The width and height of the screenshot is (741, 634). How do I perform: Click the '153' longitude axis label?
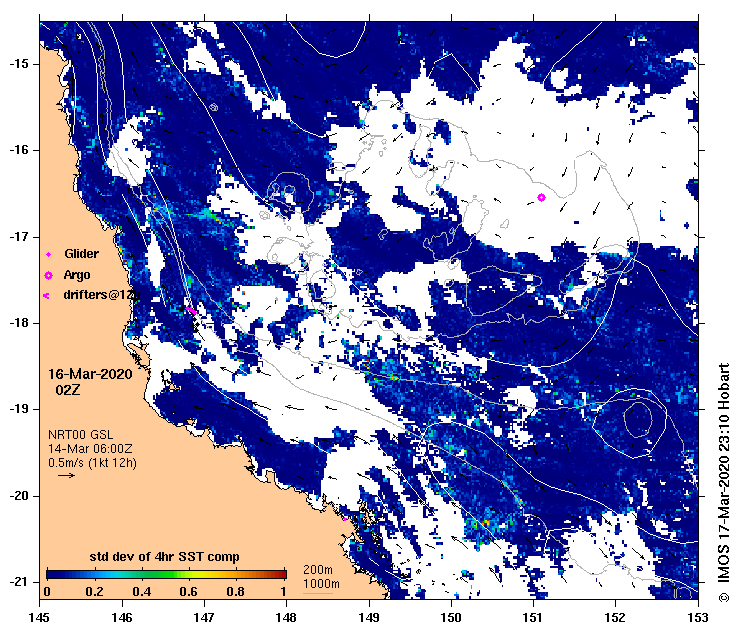(698, 618)
